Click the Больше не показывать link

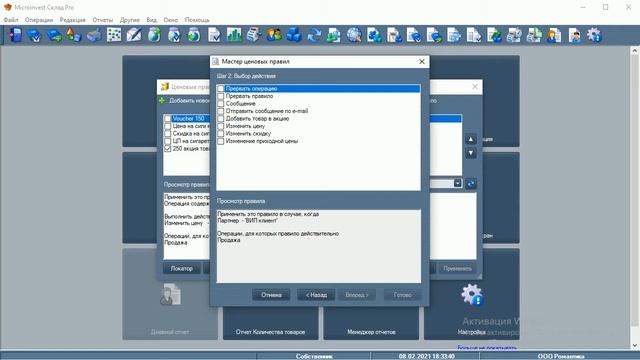(487, 347)
